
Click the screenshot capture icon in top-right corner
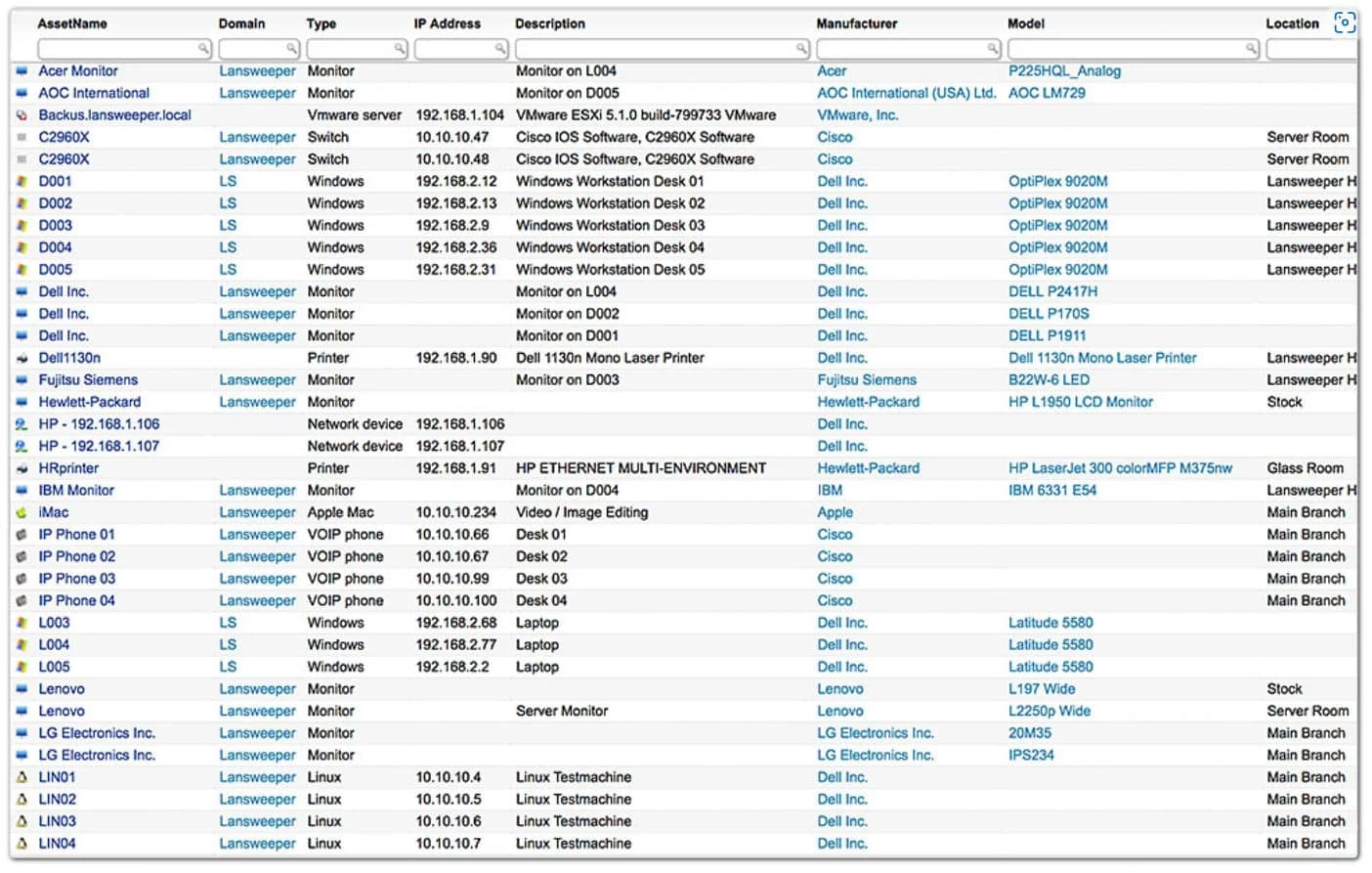[1345, 22]
